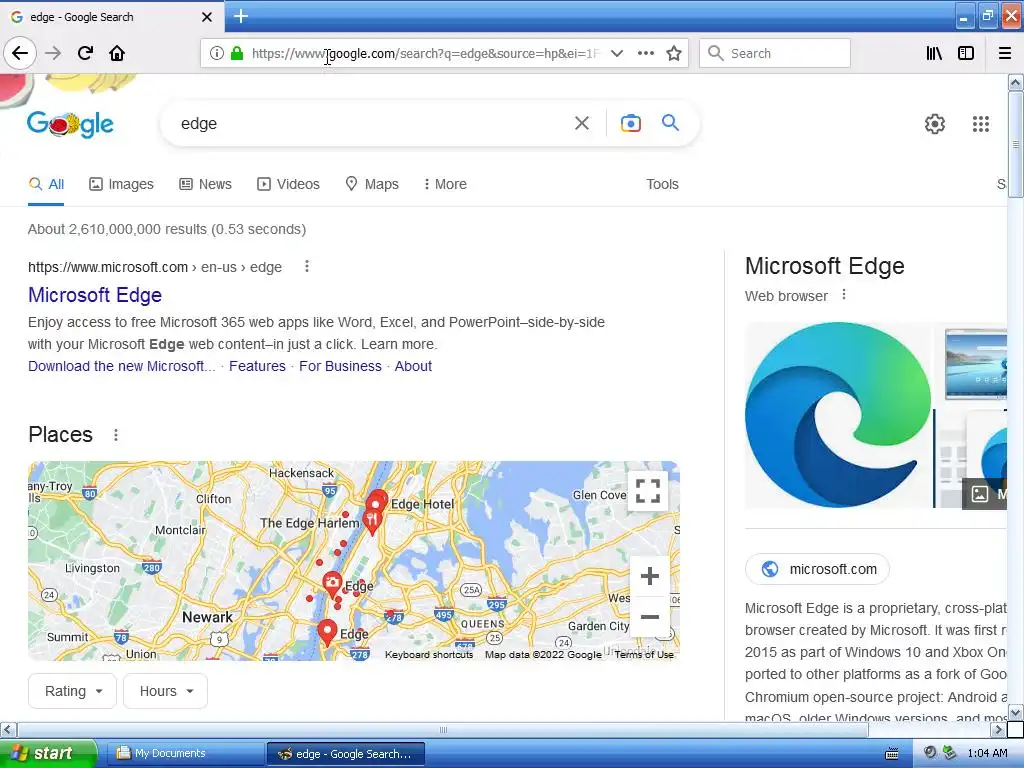
Task: Zoom in on the map
Action: (x=649, y=576)
